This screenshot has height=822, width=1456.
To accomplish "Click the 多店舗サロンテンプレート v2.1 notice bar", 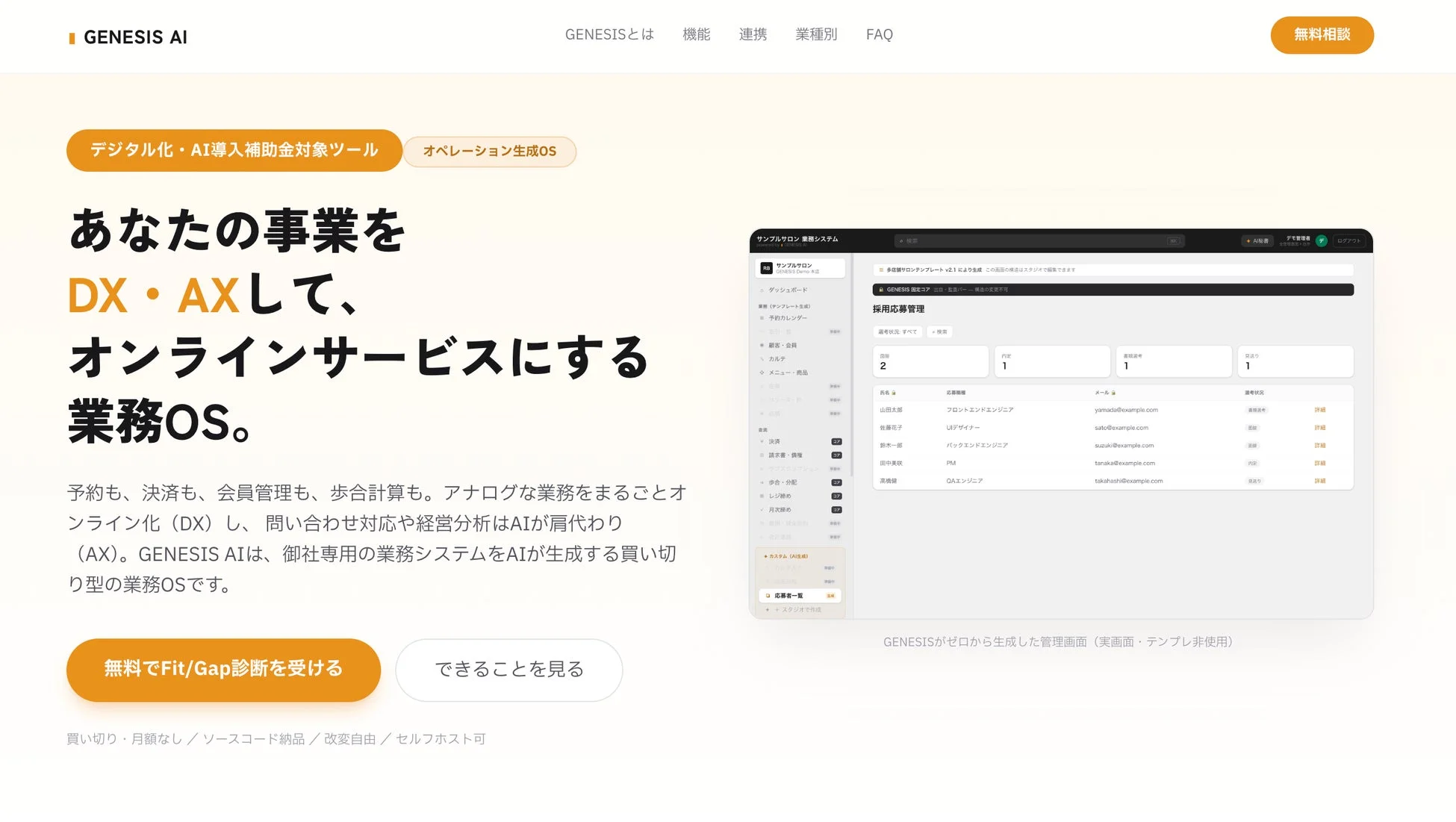I will pyautogui.click(x=1113, y=270).
